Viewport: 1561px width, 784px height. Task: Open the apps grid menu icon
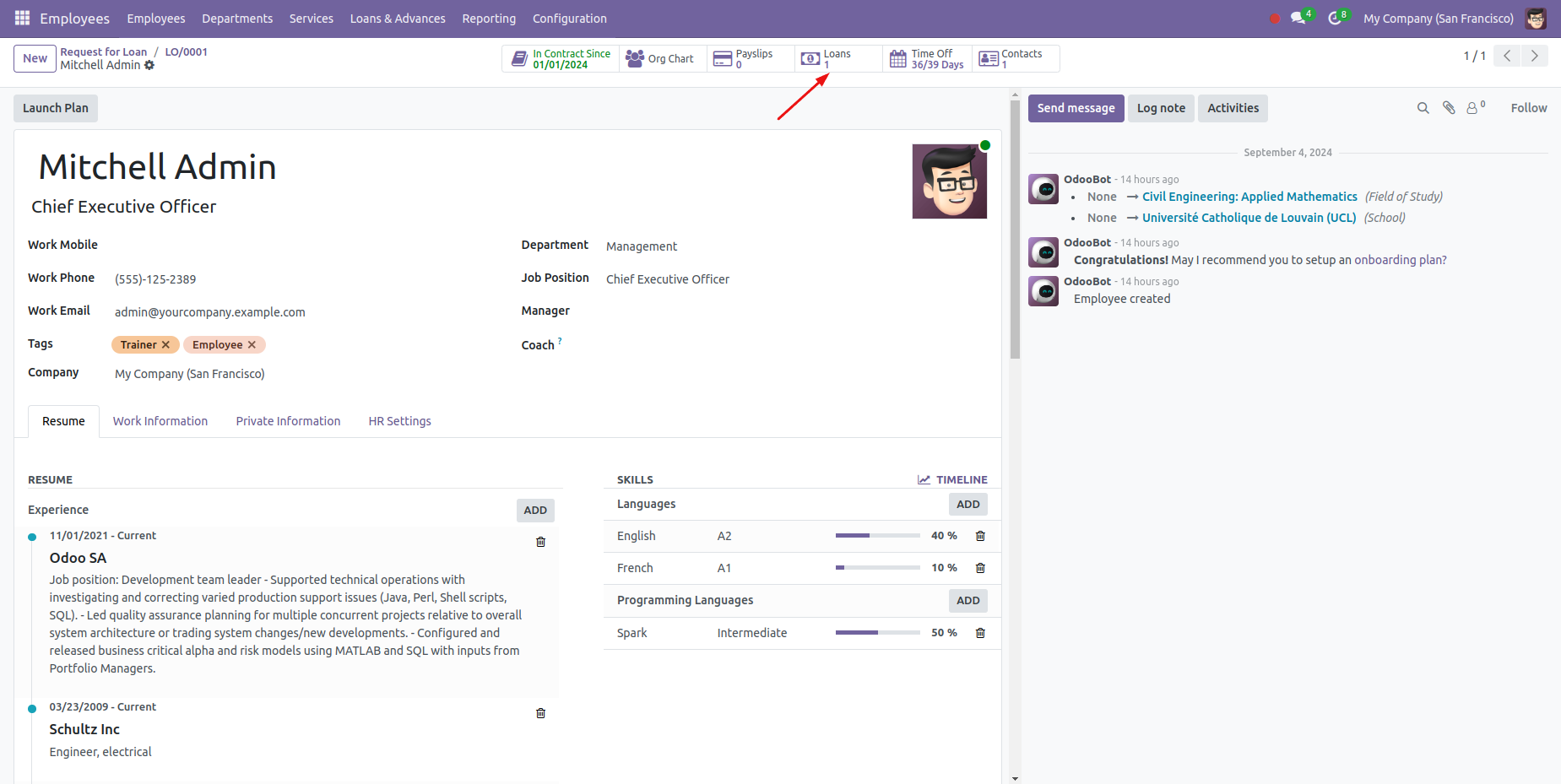click(22, 18)
